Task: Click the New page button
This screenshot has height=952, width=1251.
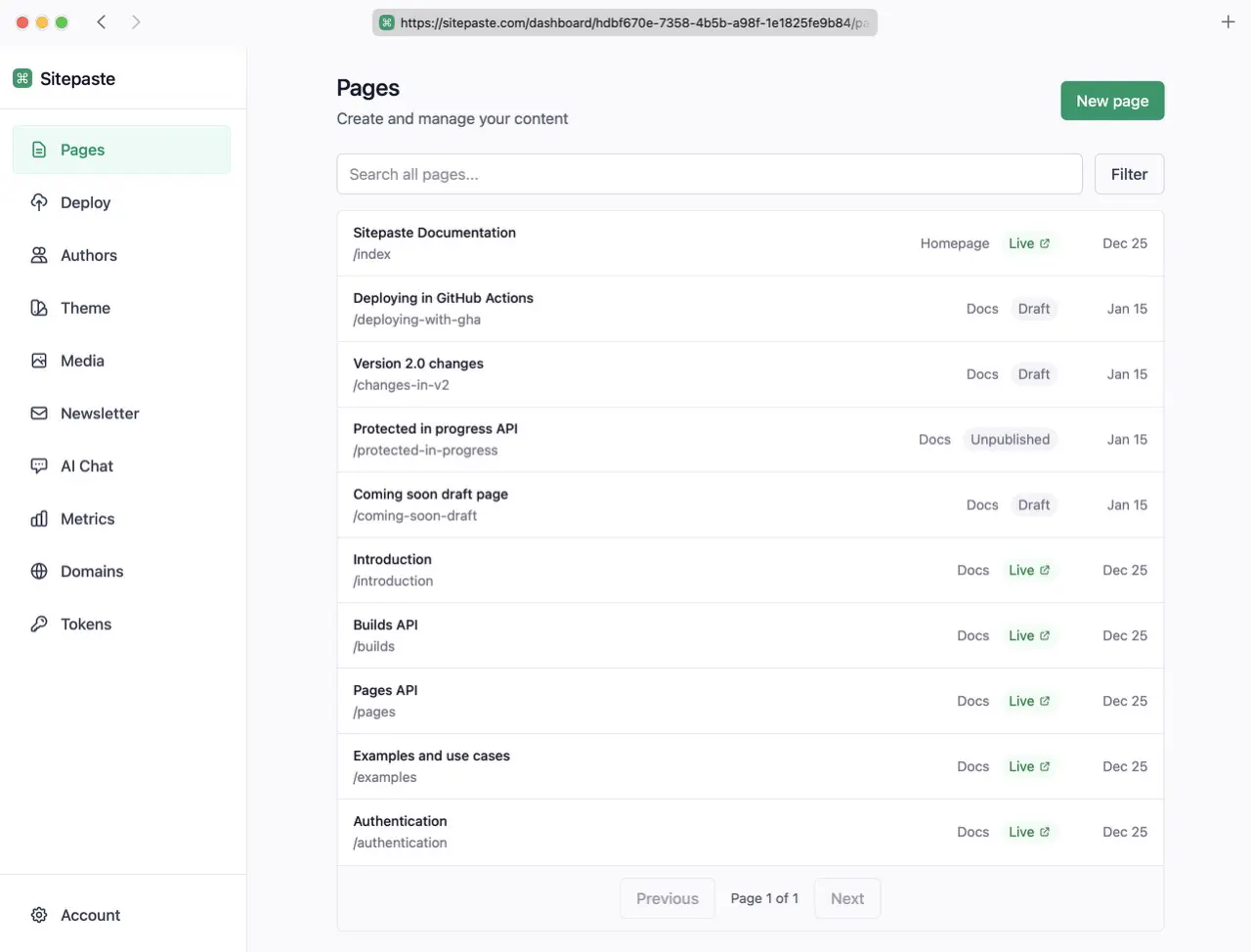Action: point(1112,101)
